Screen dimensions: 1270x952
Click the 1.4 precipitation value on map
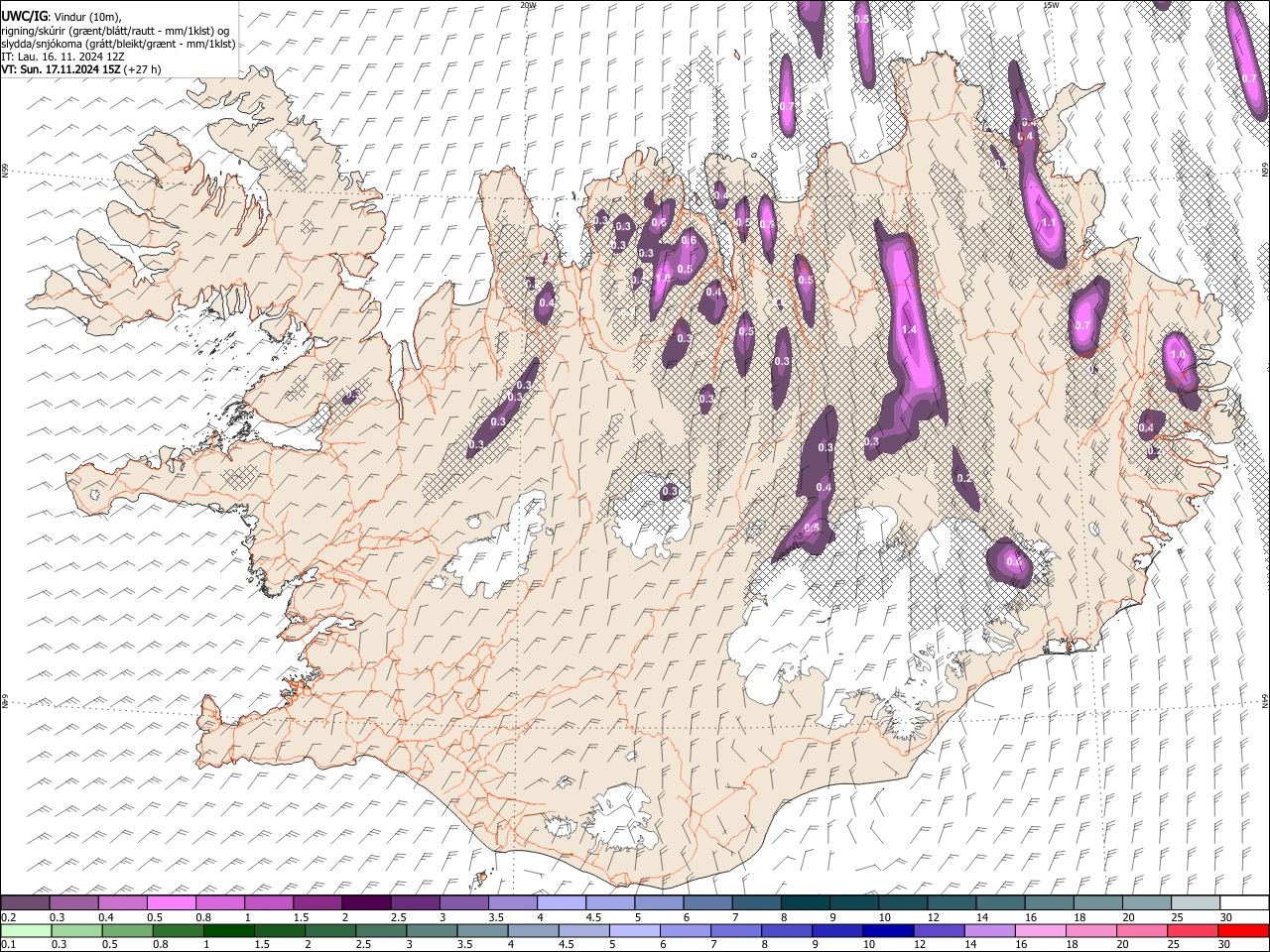coord(909,329)
